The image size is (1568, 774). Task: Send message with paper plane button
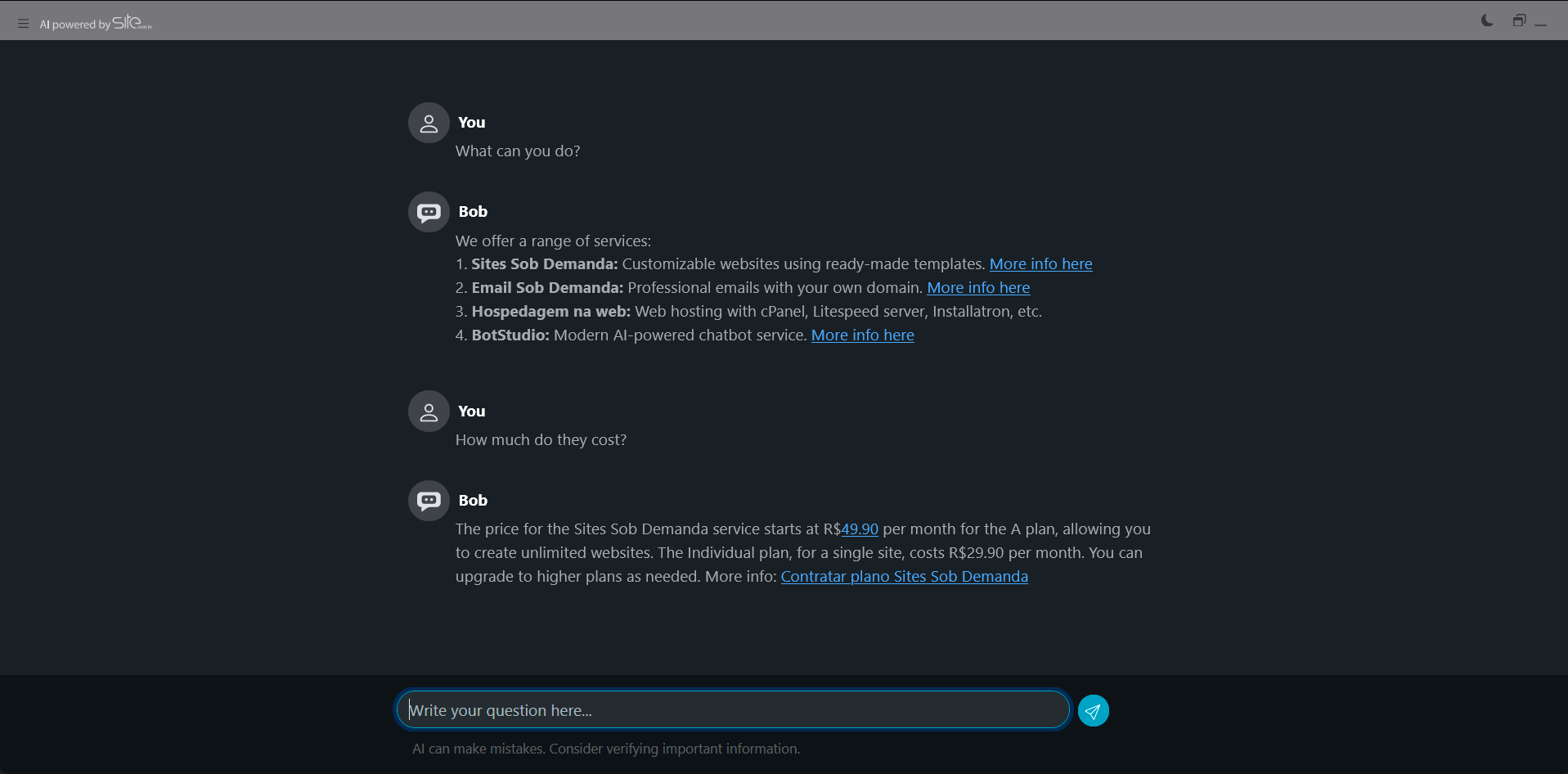pos(1093,711)
